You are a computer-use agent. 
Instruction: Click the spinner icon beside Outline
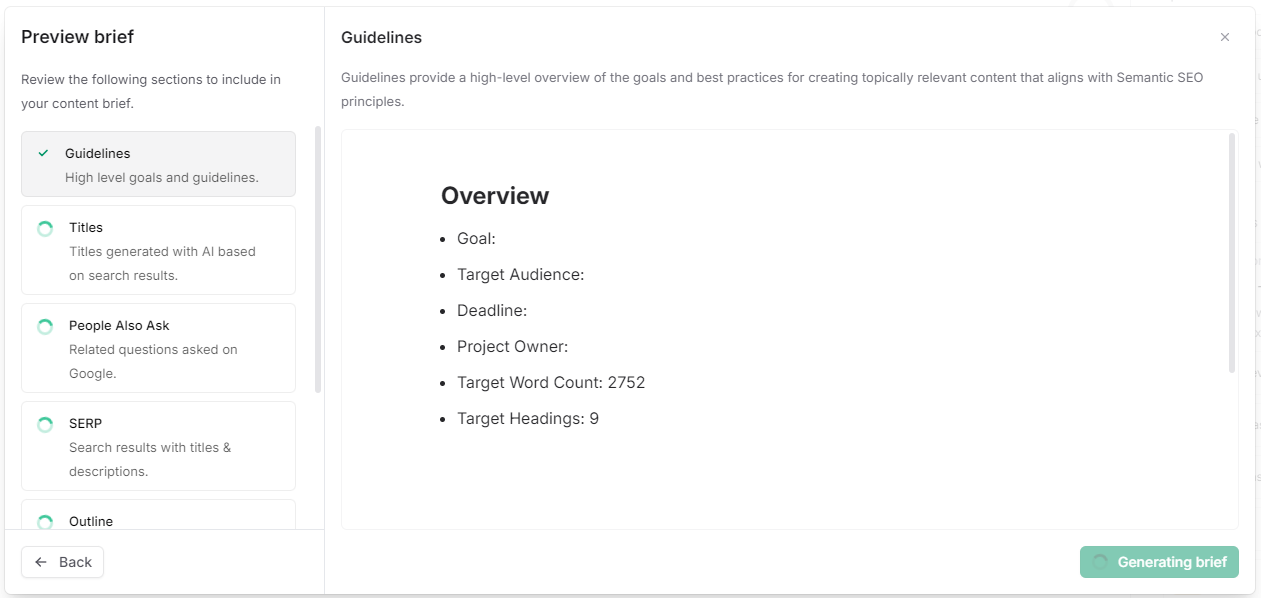[45, 521]
